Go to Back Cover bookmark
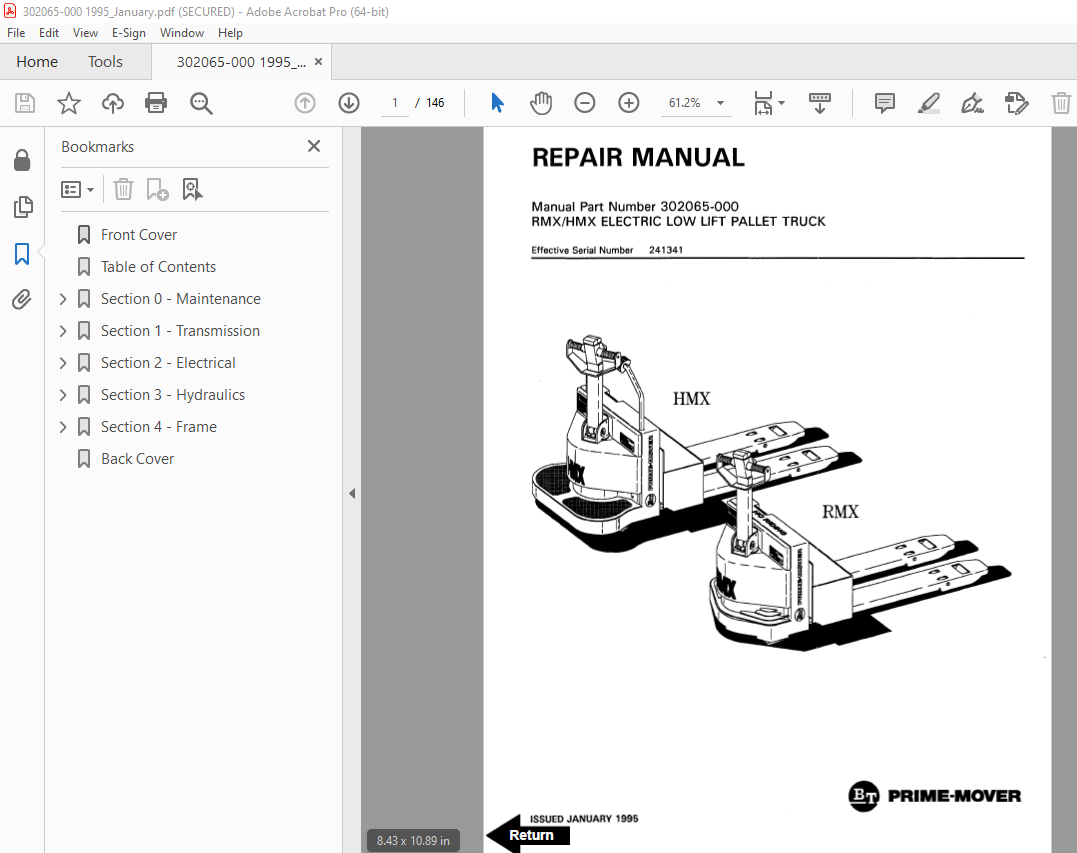1077x853 pixels. [x=137, y=459]
